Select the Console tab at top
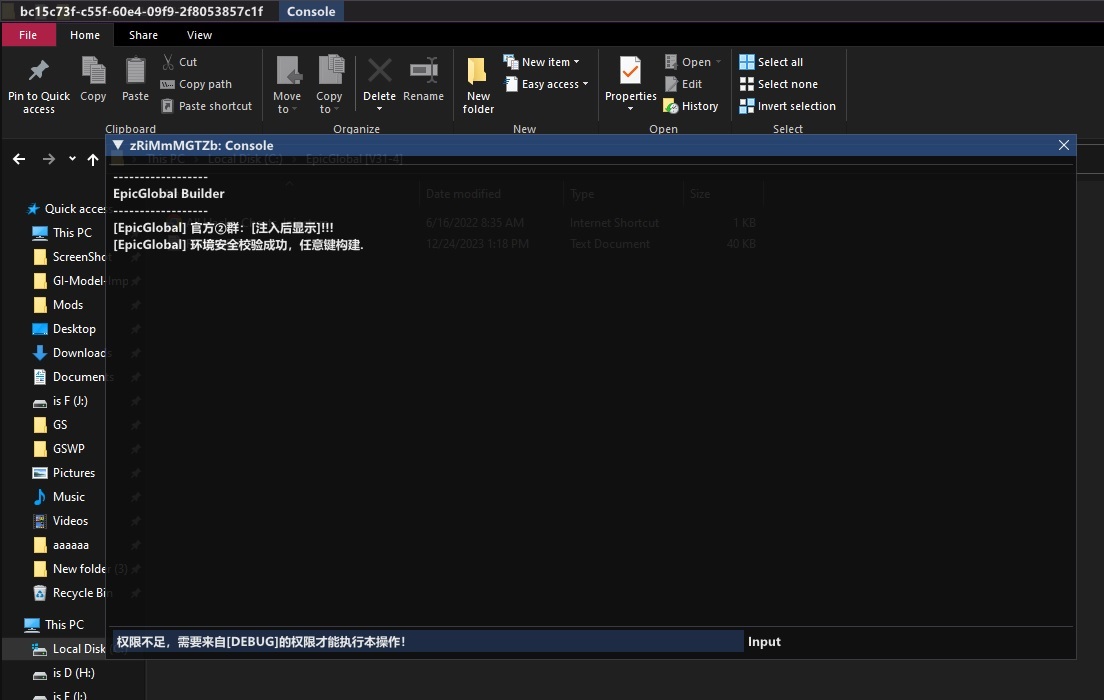The image size is (1104, 700). [x=310, y=11]
